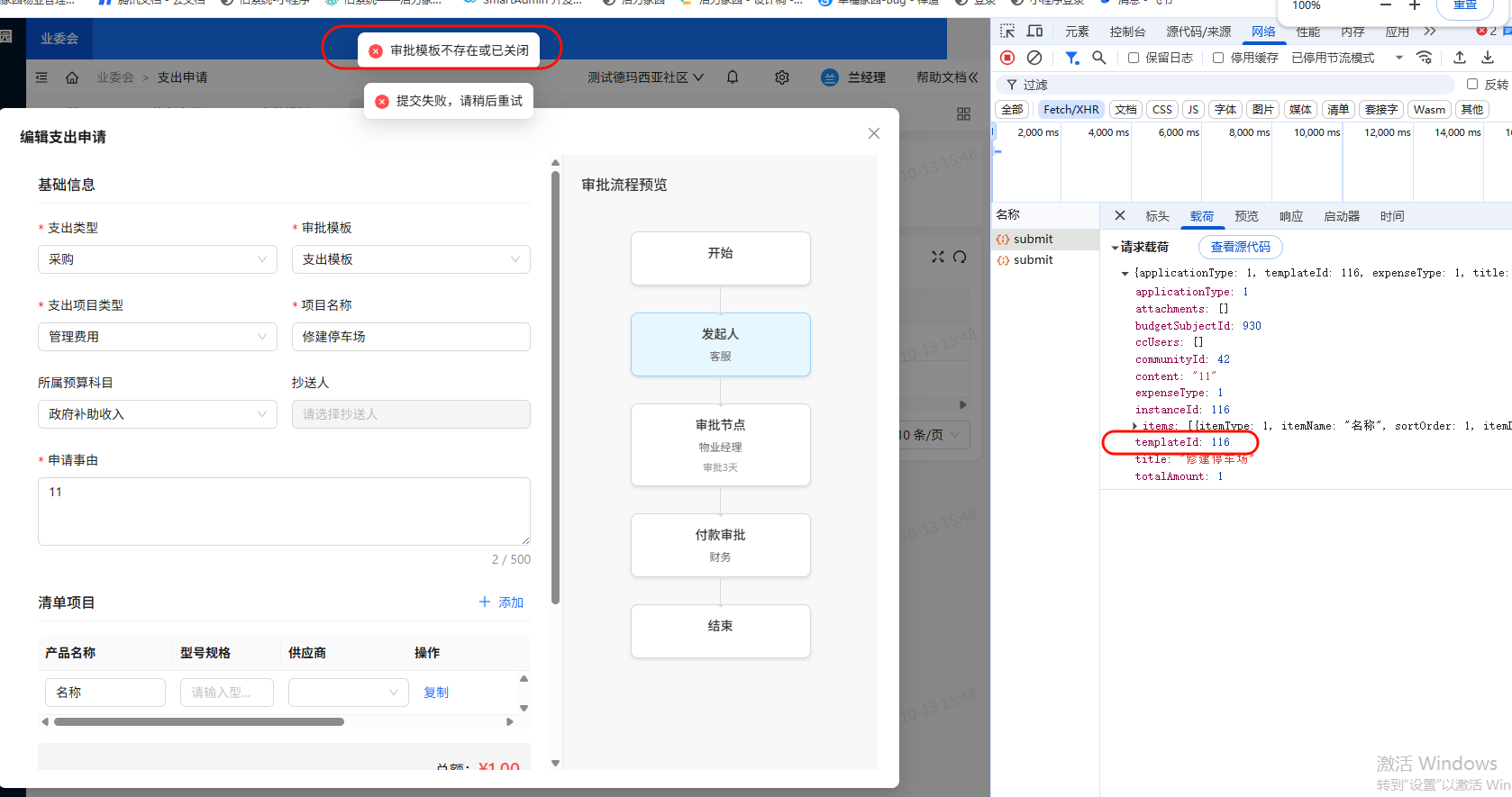Toggle the 停用缓存 checkbox
The height and width of the screenshot is (797, 1512).
click(x=1218, y=58)
